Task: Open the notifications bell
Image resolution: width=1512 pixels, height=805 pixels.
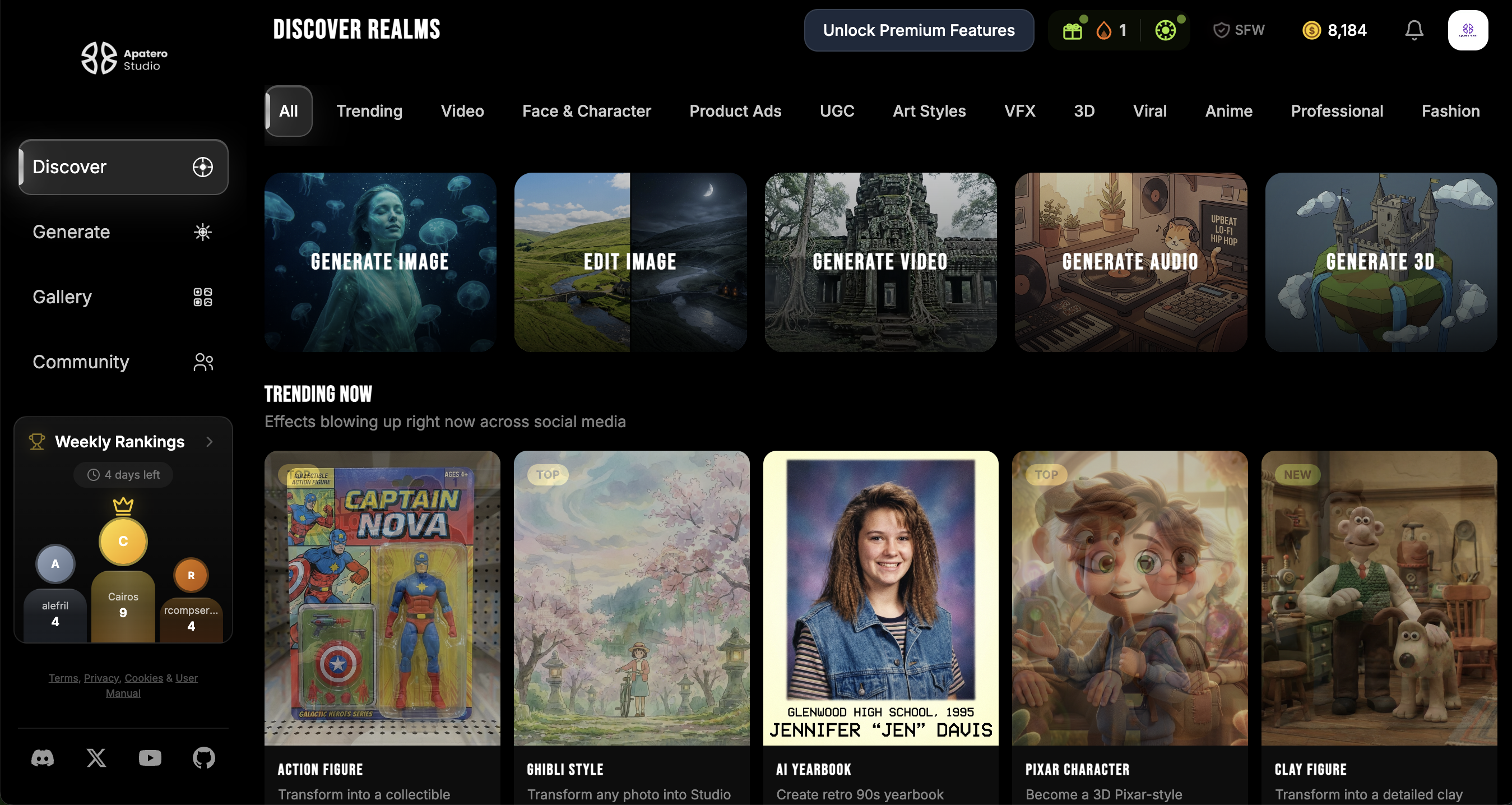Action: point(1413,30)
